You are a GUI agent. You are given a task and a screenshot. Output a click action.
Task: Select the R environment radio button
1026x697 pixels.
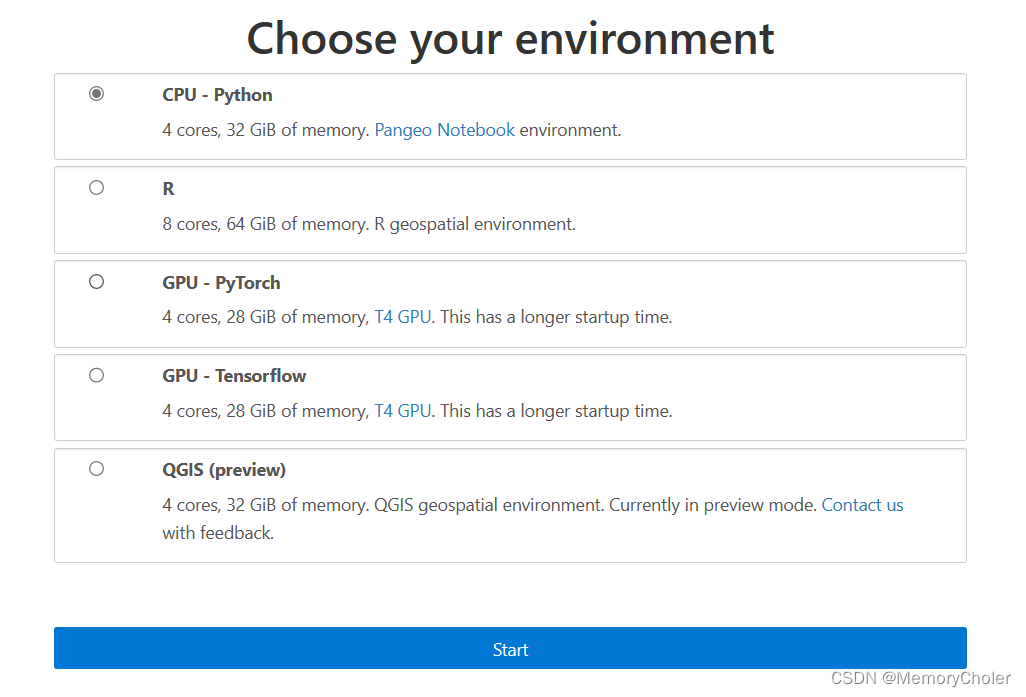click(96, 188)
